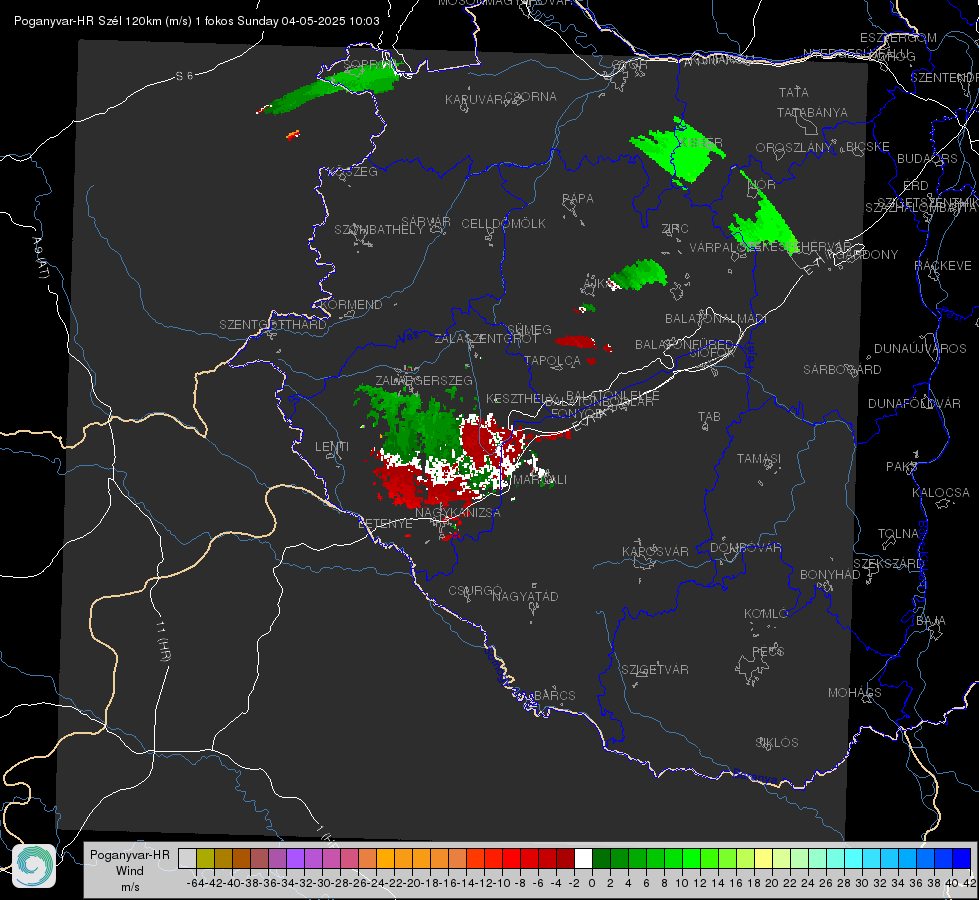Click the 'Poganyvar-HR Wind m/s' legend label
The width and height of the screenshot is (979, 900).
point(130,870)
